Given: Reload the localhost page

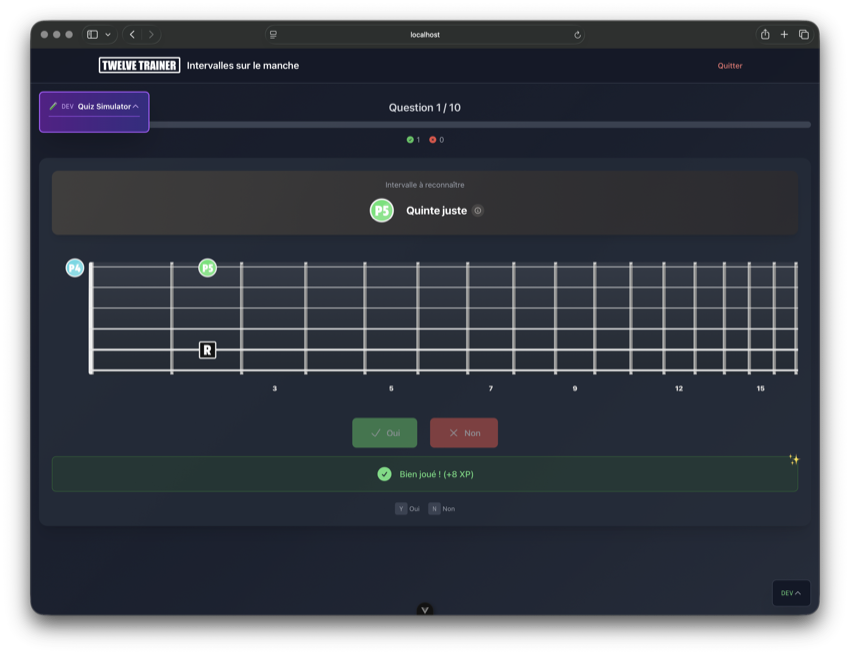Looking at the screenshot, I should (577, 35).
